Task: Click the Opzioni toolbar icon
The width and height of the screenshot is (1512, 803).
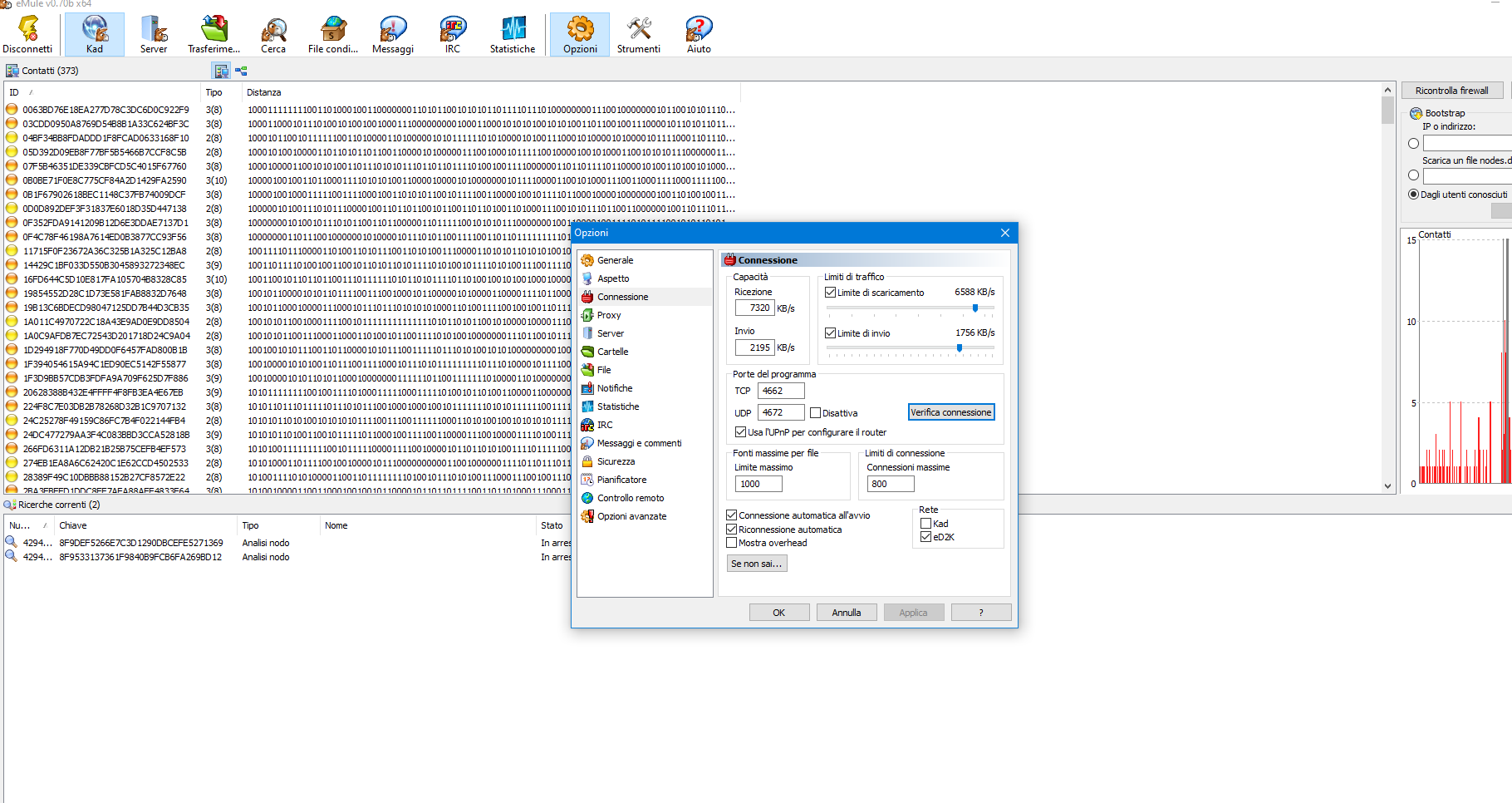Action: point(580,35)
